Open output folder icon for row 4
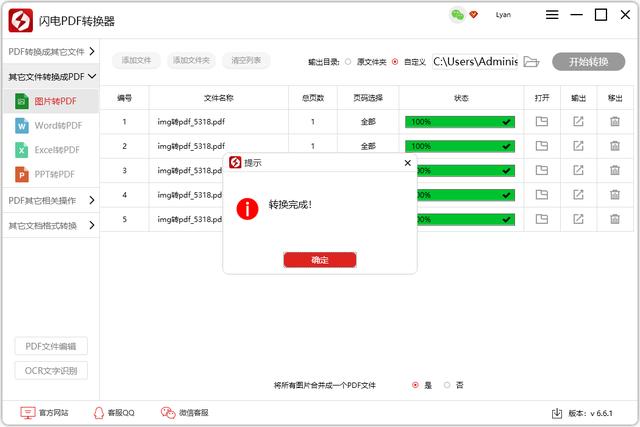 578,195
